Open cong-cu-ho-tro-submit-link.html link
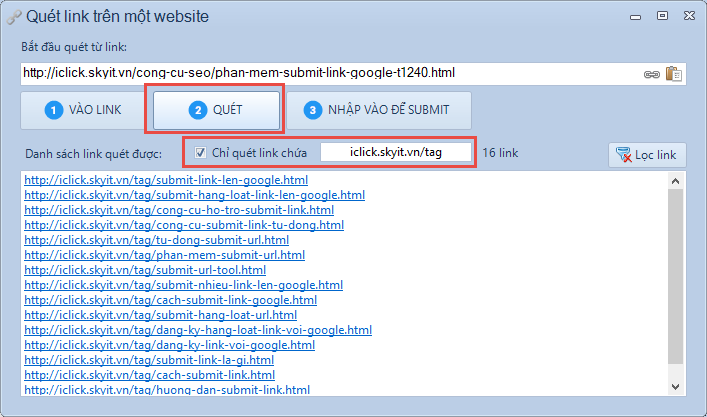 click(179, 210)
